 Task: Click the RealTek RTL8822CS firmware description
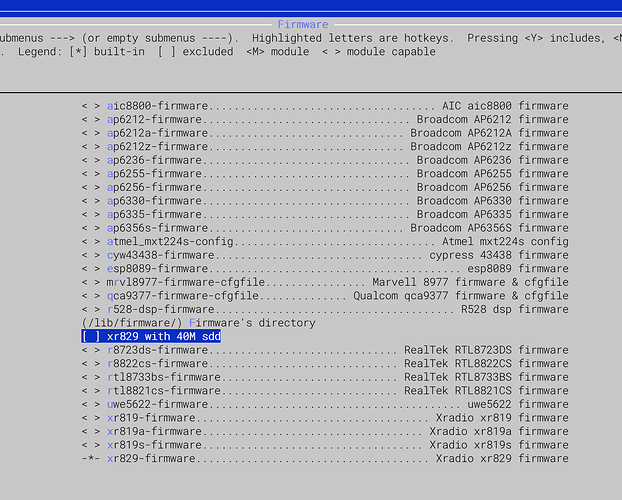[x=486, y=363]
